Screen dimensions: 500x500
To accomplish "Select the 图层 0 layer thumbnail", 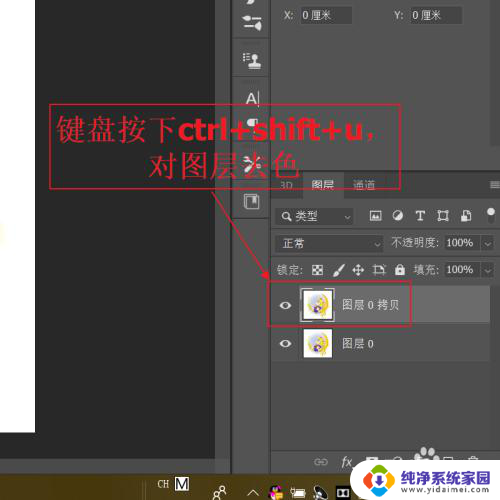I will coord(317,343).
